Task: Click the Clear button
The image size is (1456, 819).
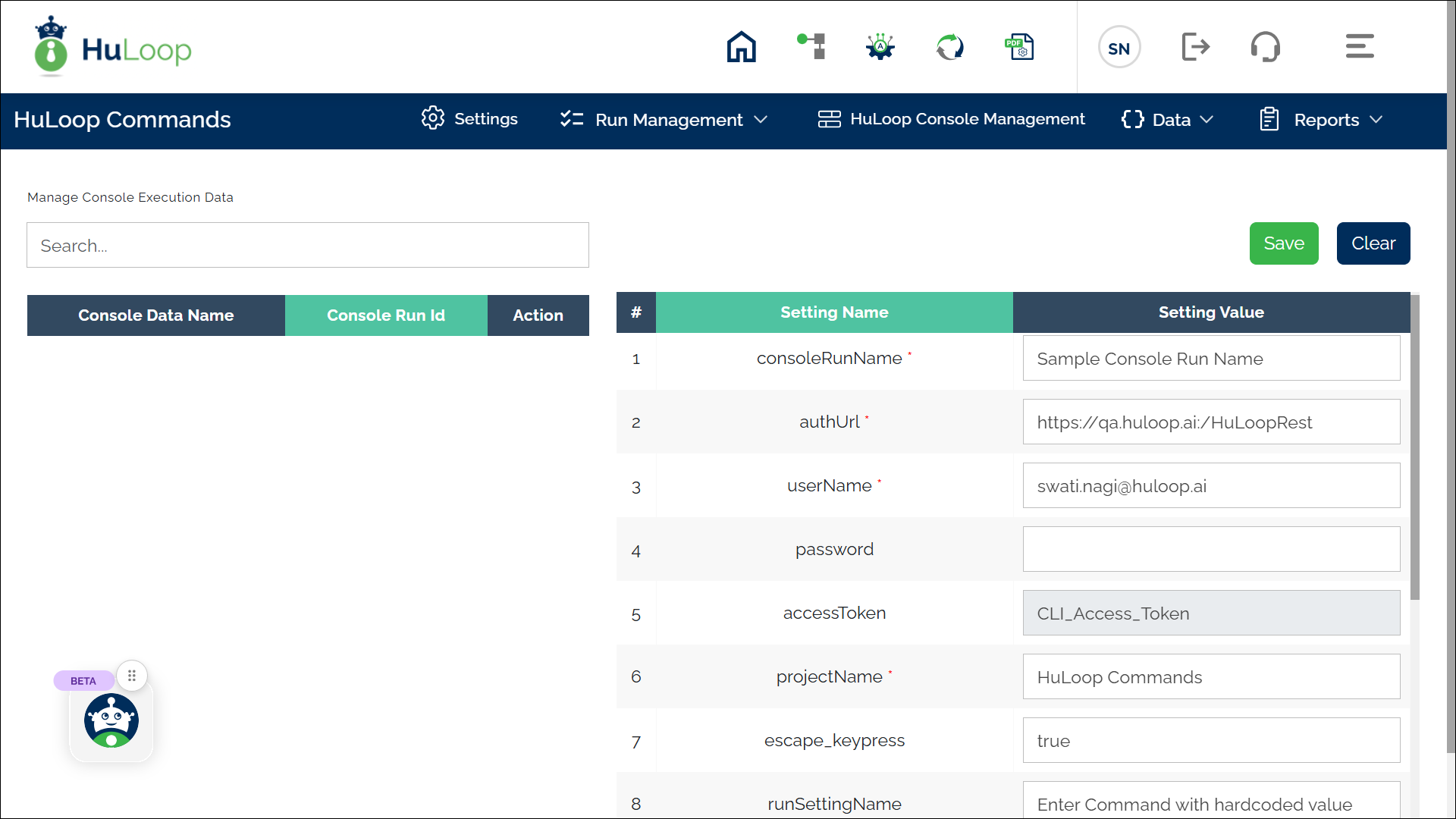Action: click(1373, 243)
